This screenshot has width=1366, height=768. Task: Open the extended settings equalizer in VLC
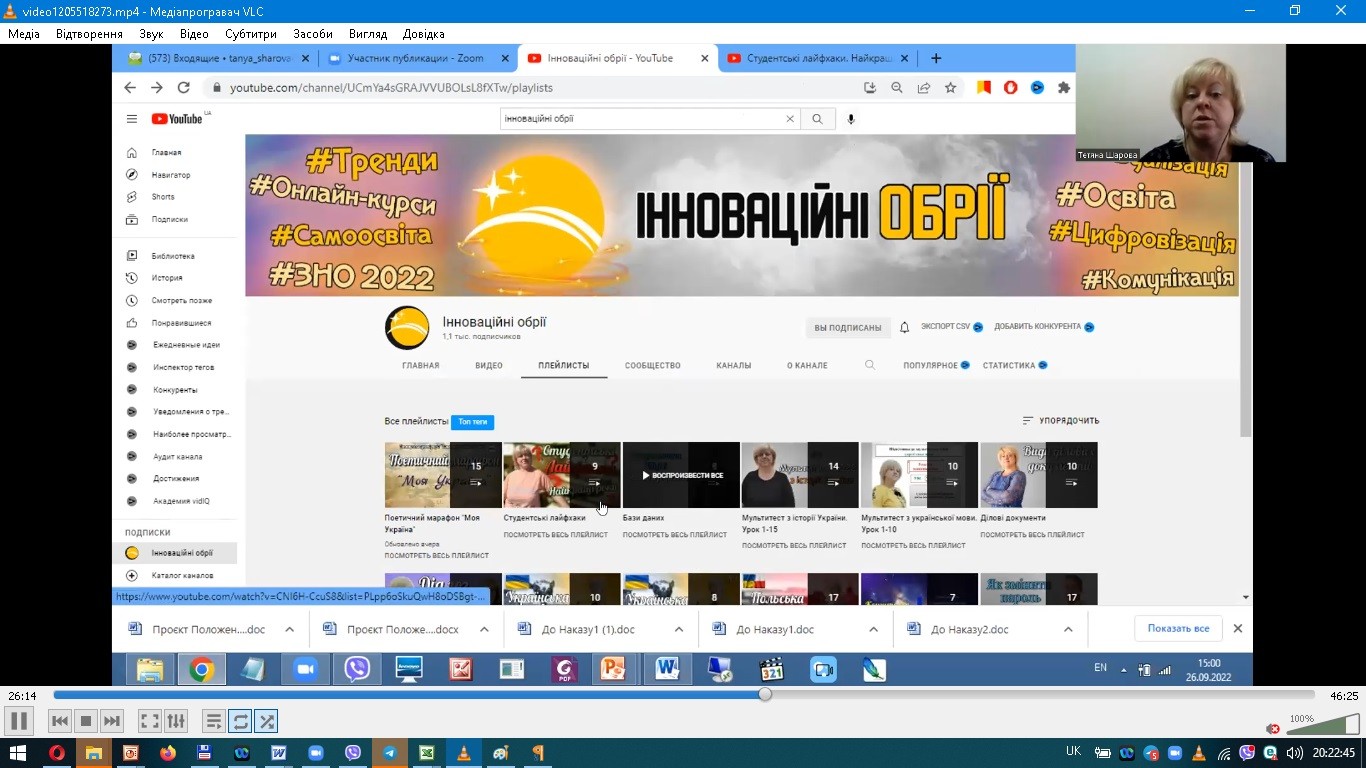(174, 721)
